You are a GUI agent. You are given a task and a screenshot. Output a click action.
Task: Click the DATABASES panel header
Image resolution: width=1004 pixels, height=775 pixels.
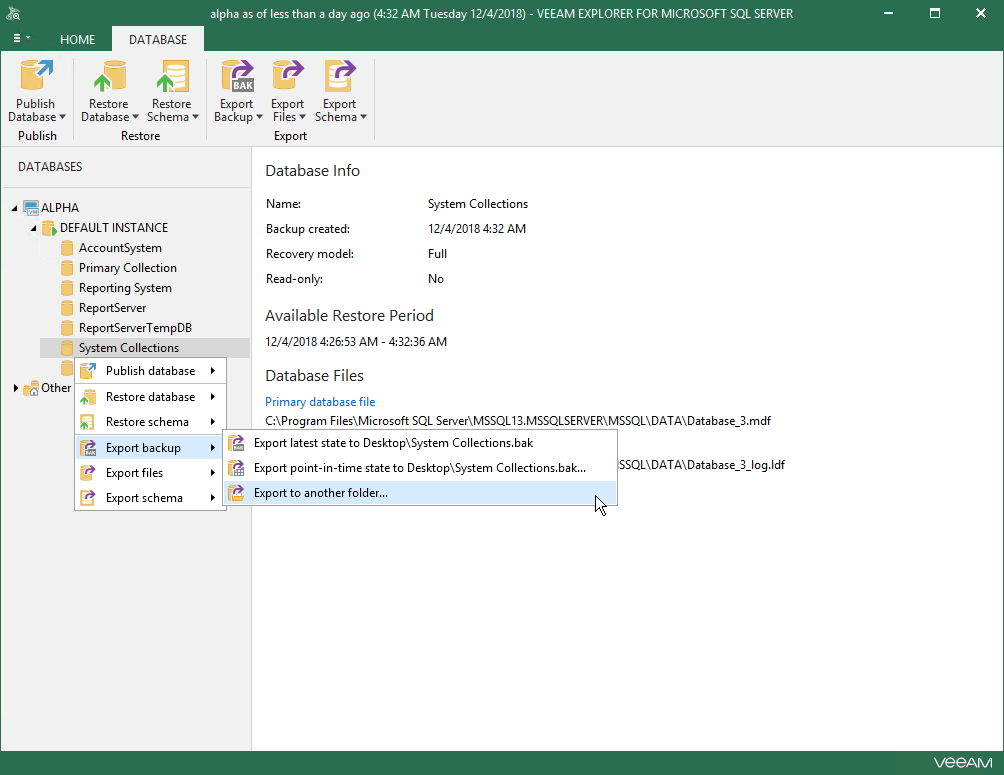[x=50, y=167]
